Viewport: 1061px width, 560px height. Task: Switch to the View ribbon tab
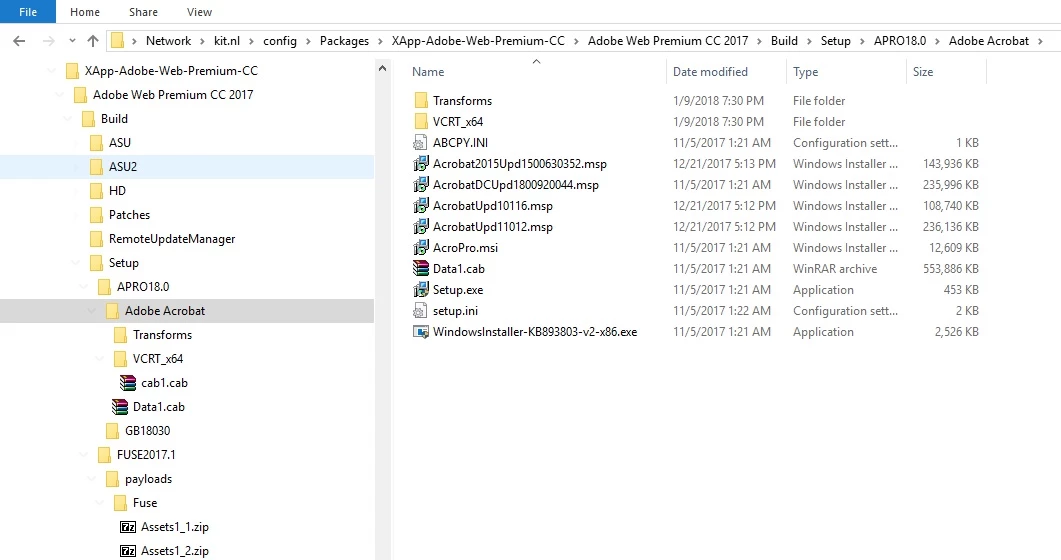(199, 11)
